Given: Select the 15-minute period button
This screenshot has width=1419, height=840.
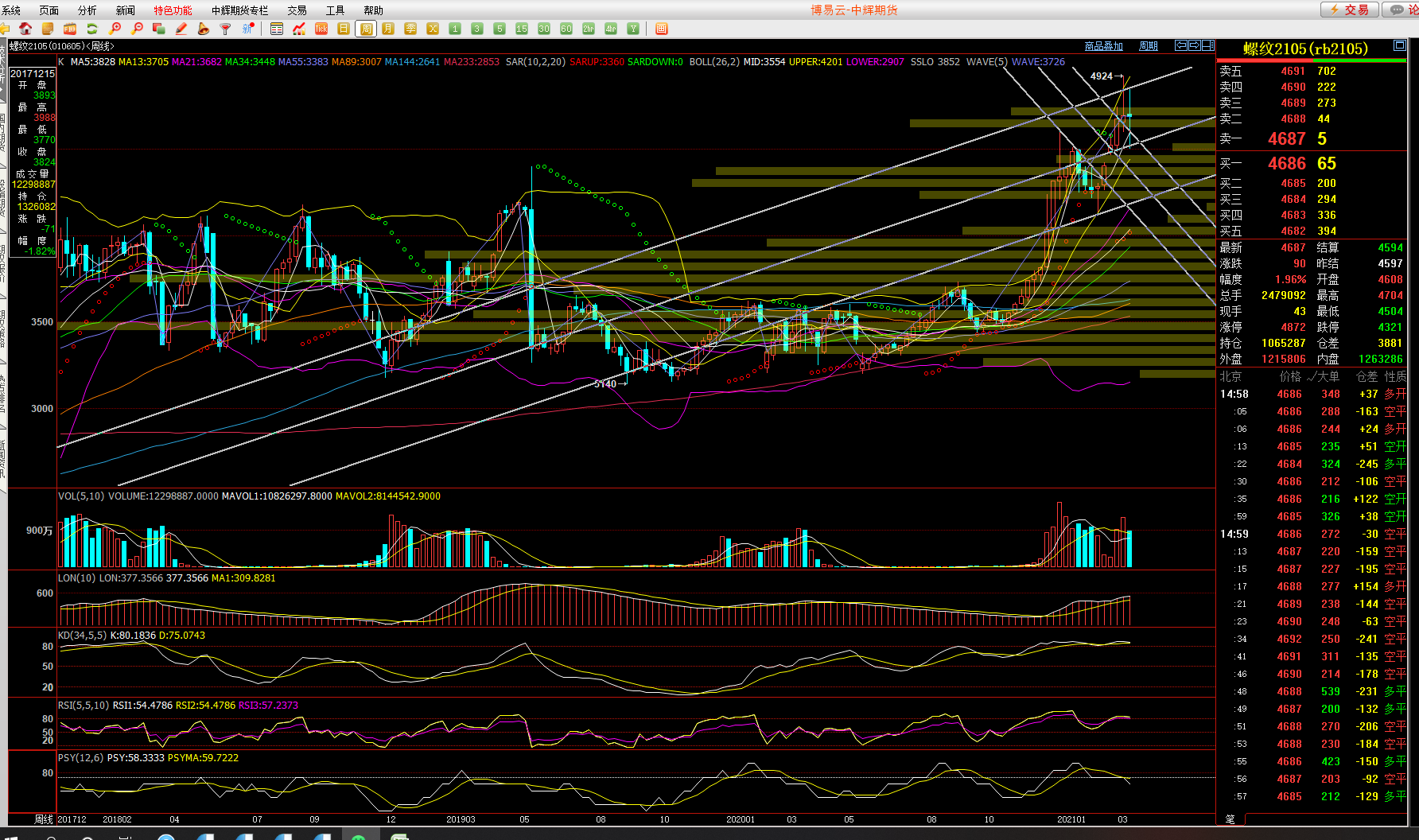Looking at the screenshot, I should tap(522, 29).
